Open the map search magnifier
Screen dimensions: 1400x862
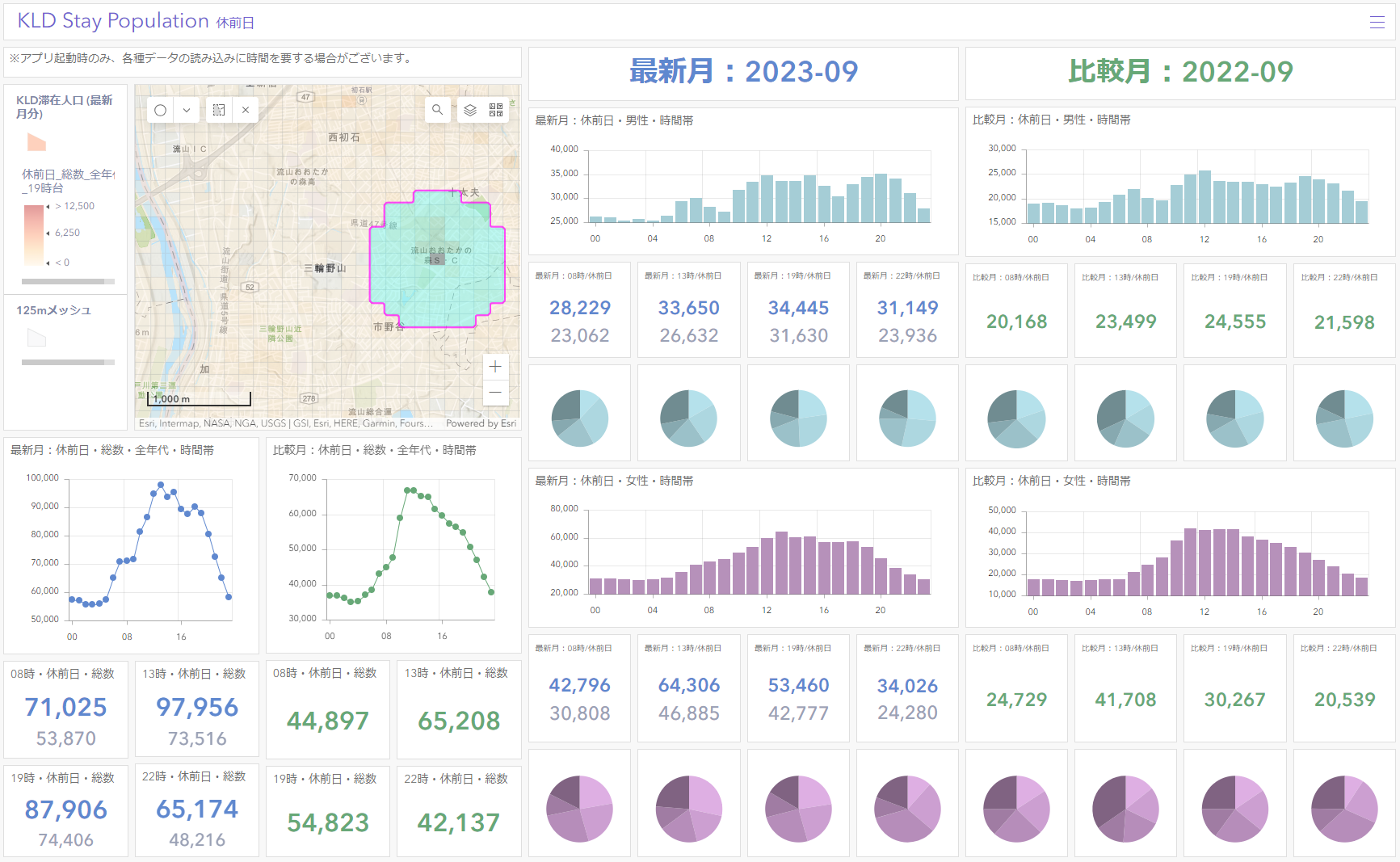(437, 110)
